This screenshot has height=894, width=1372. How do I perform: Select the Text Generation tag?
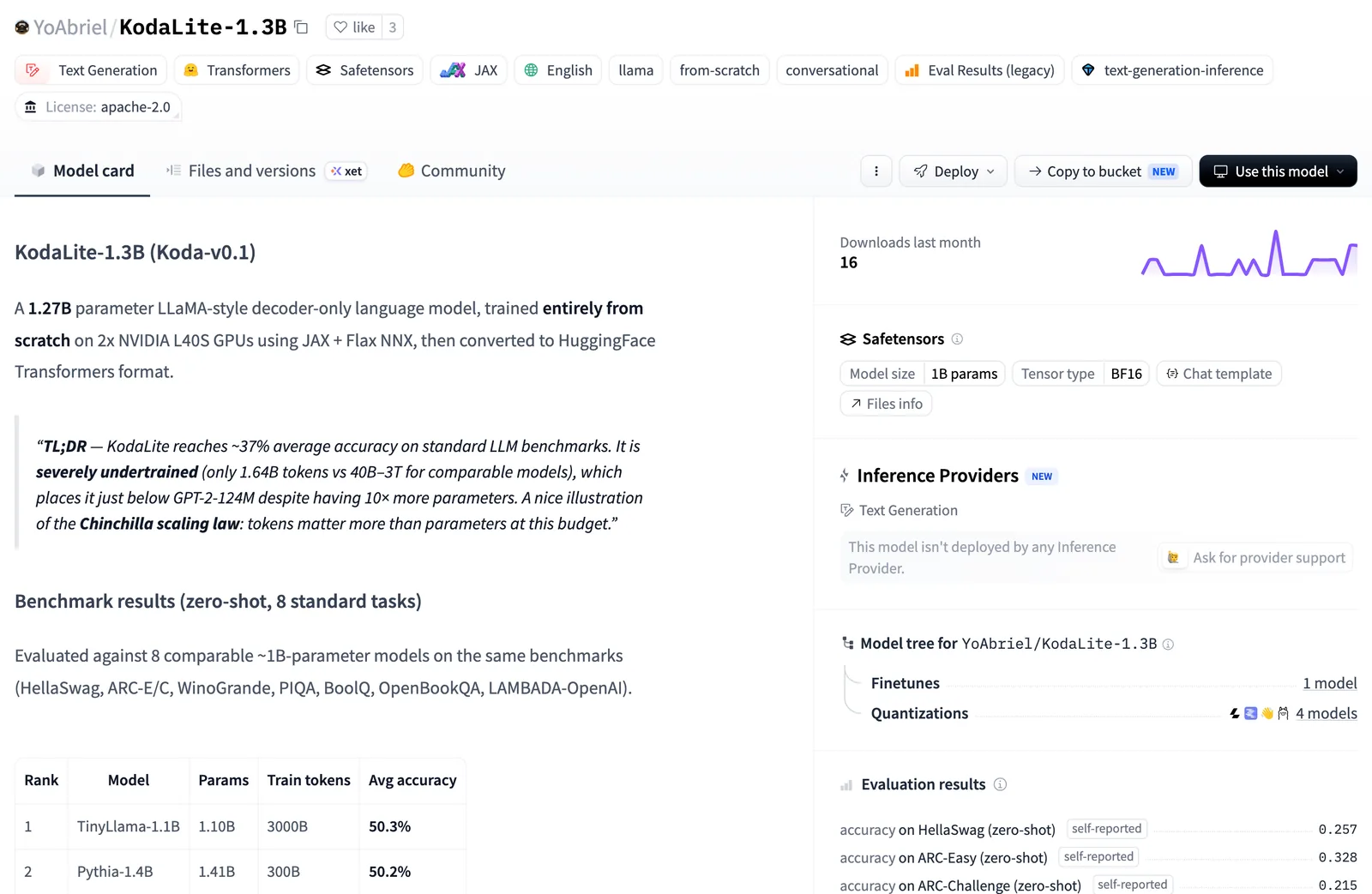[91, 70]
